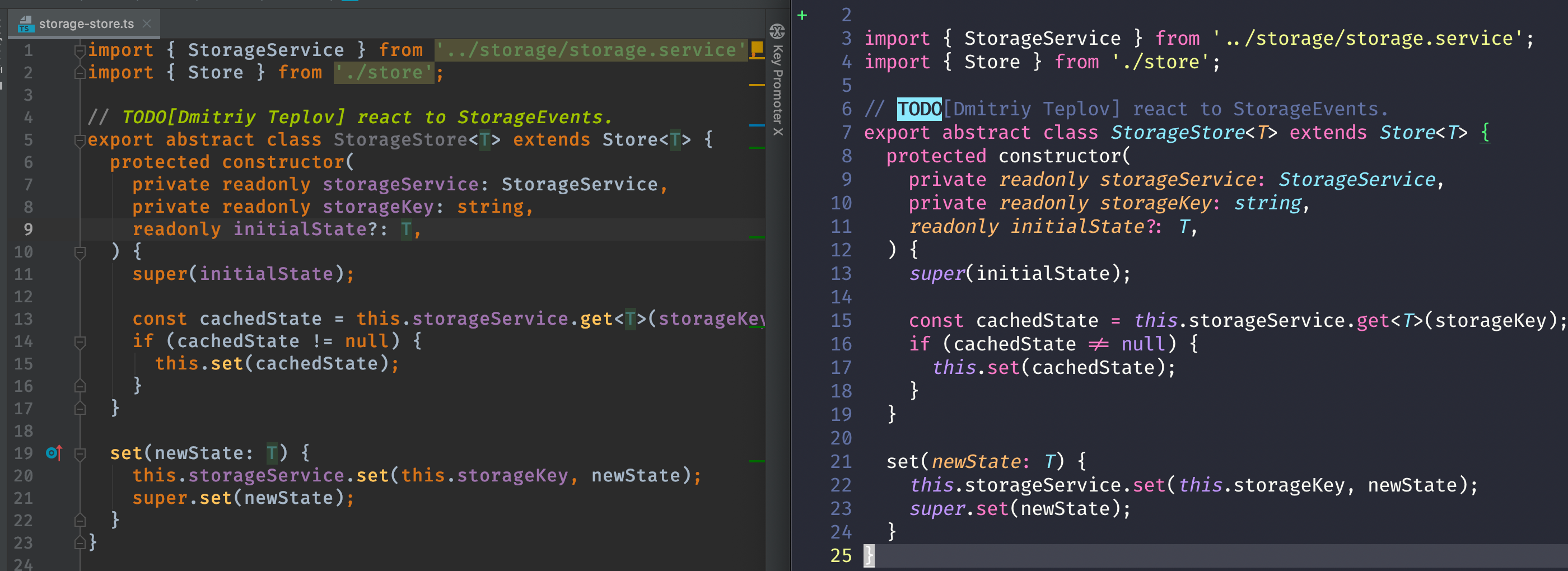
Task: Click line number 19 in left editor gutter
Action: pyautogui.click(x=24, y=453)
